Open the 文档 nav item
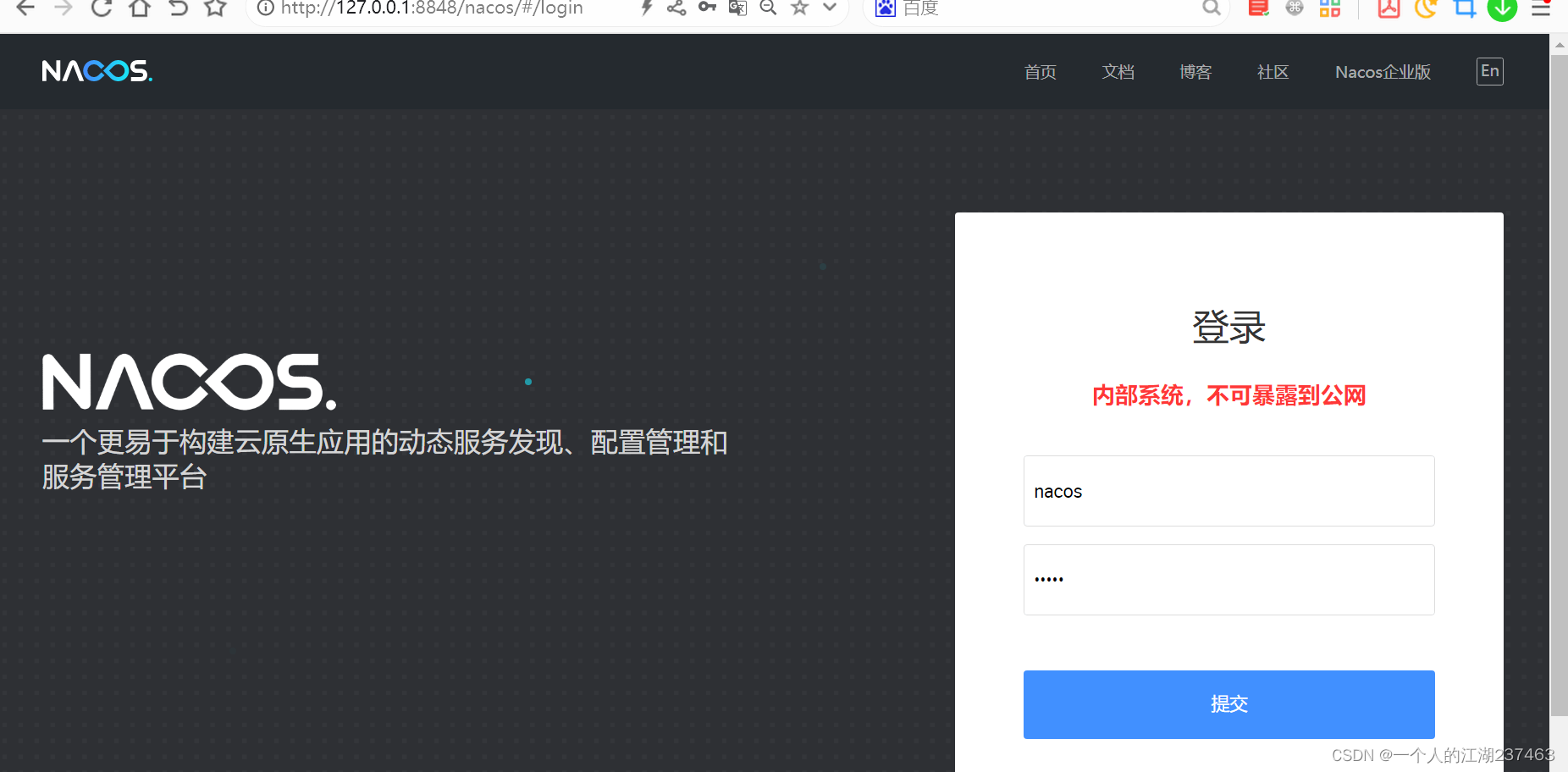The width and height of the screenshot is (1568, 772). 1118,72
